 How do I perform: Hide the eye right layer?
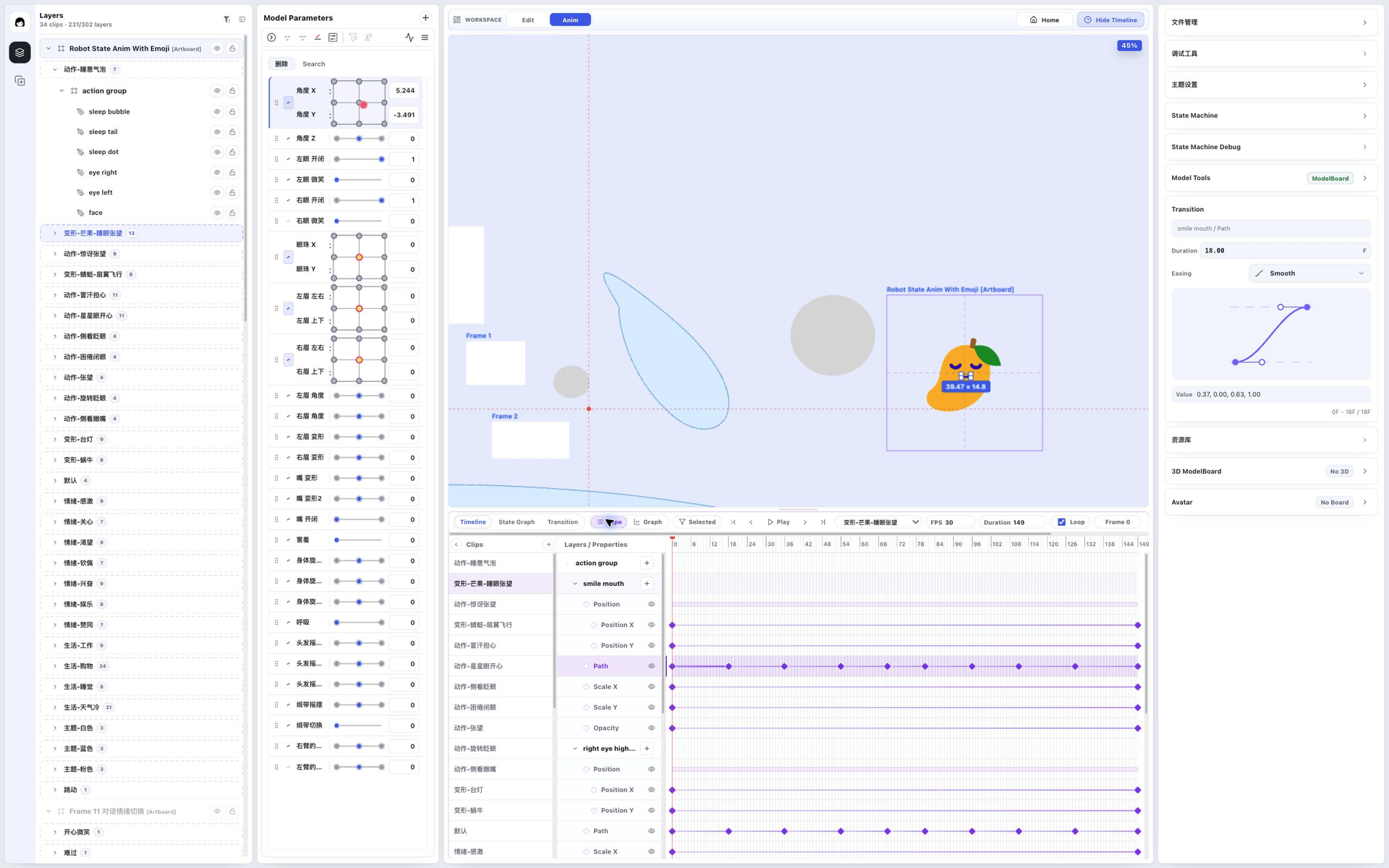click(x=216, y=173)
